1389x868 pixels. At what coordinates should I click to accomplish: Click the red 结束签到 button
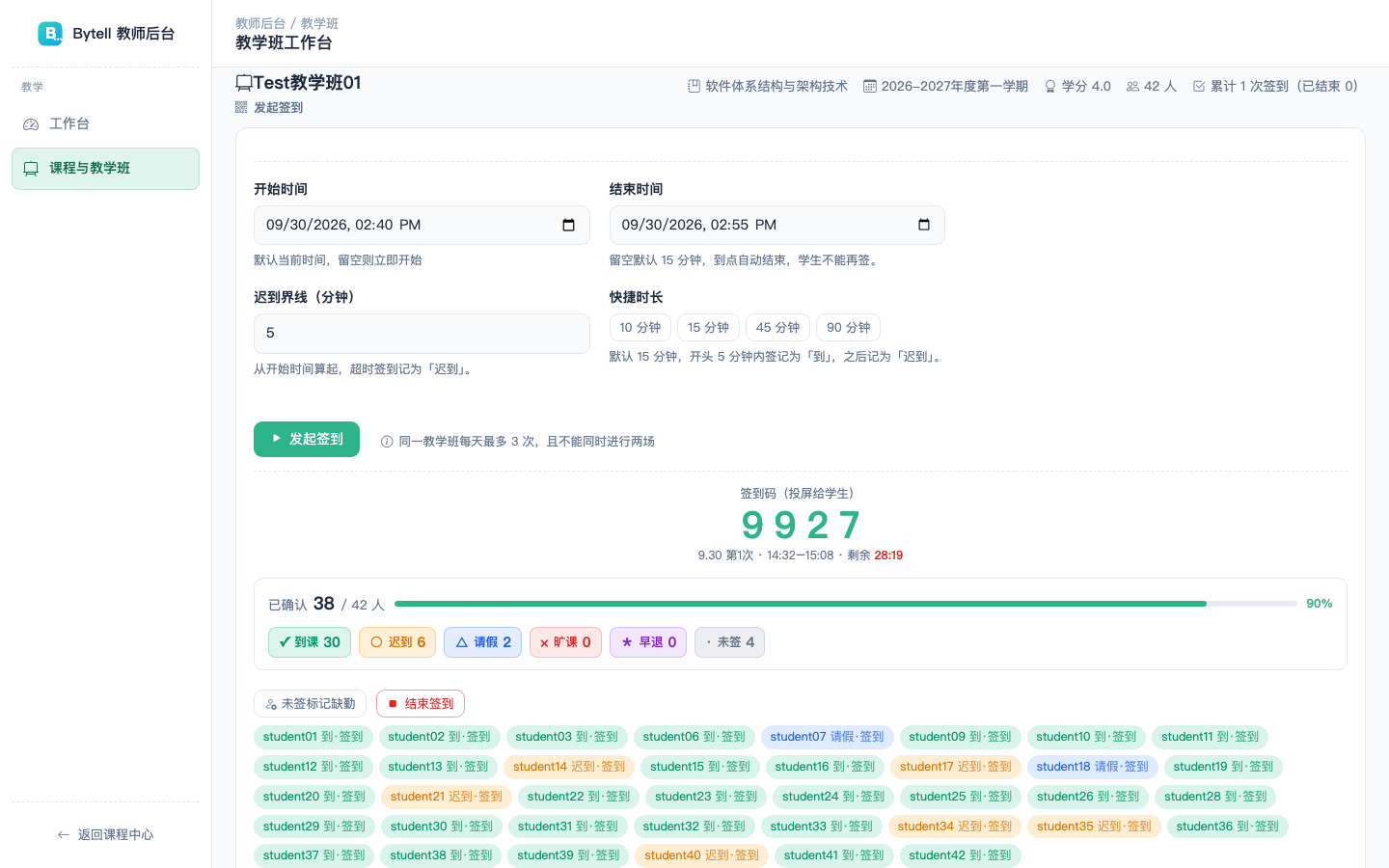(421, 704)
